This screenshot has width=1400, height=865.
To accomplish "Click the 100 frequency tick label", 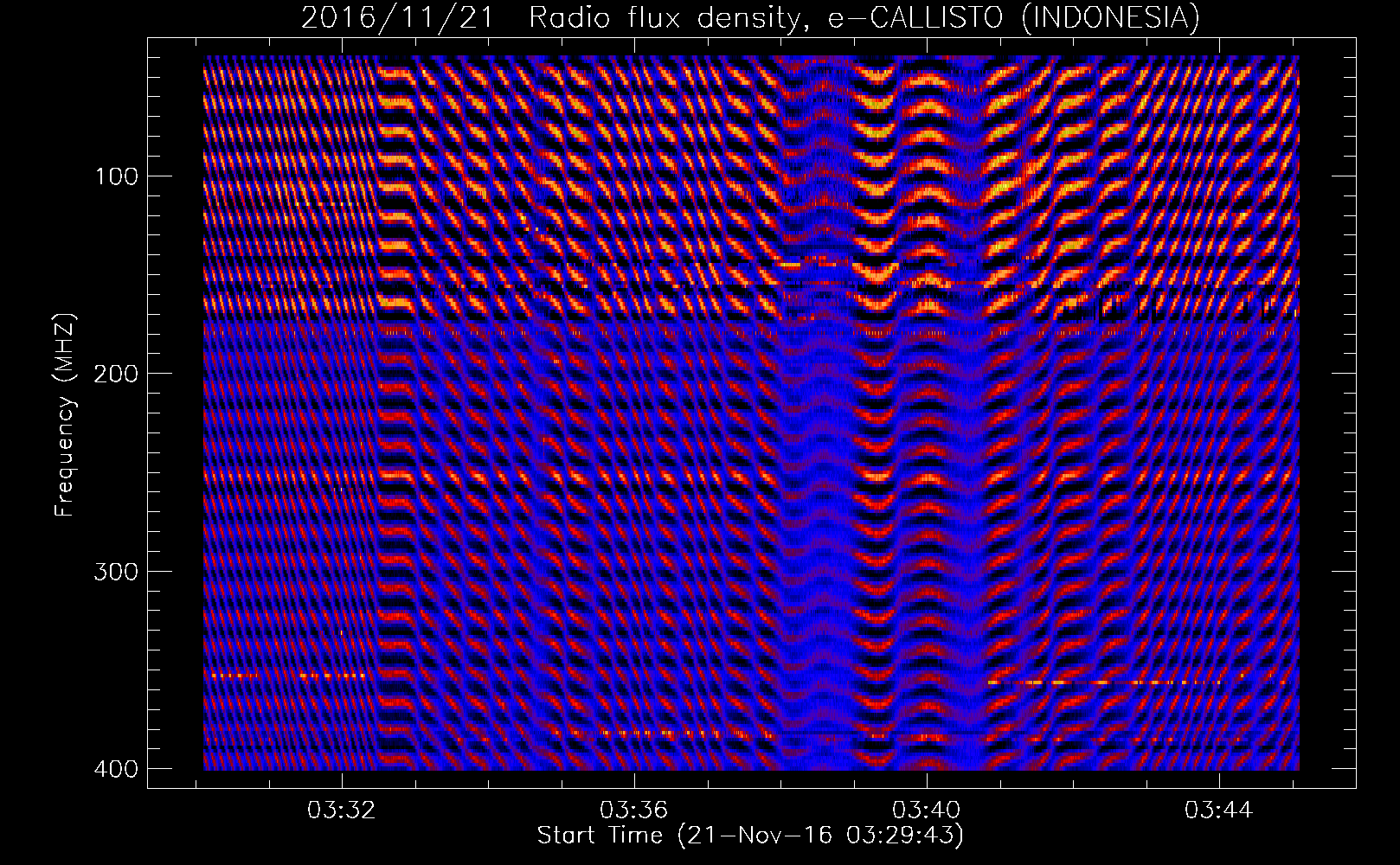I will pyautogui.click(x=115, y=176).
